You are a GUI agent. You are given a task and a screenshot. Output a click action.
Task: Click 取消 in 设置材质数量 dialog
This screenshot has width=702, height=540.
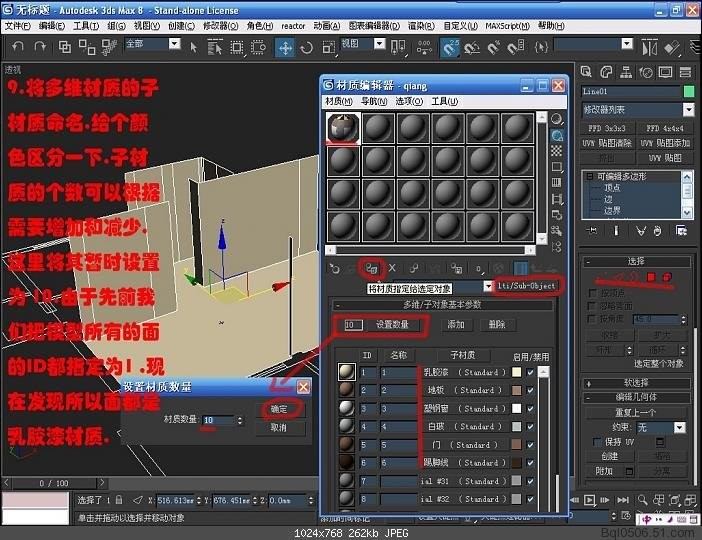[x=279, y=428]
